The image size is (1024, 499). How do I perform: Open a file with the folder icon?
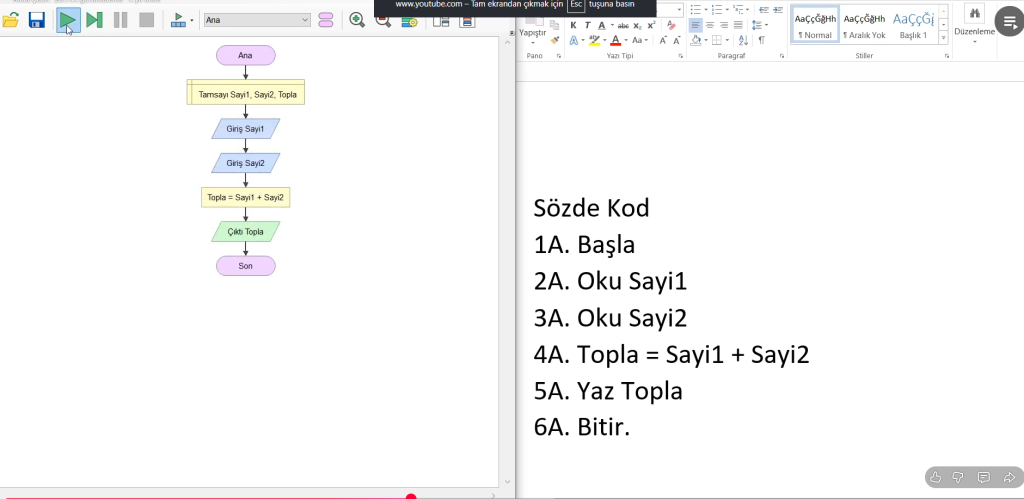[x=11, y=19]
